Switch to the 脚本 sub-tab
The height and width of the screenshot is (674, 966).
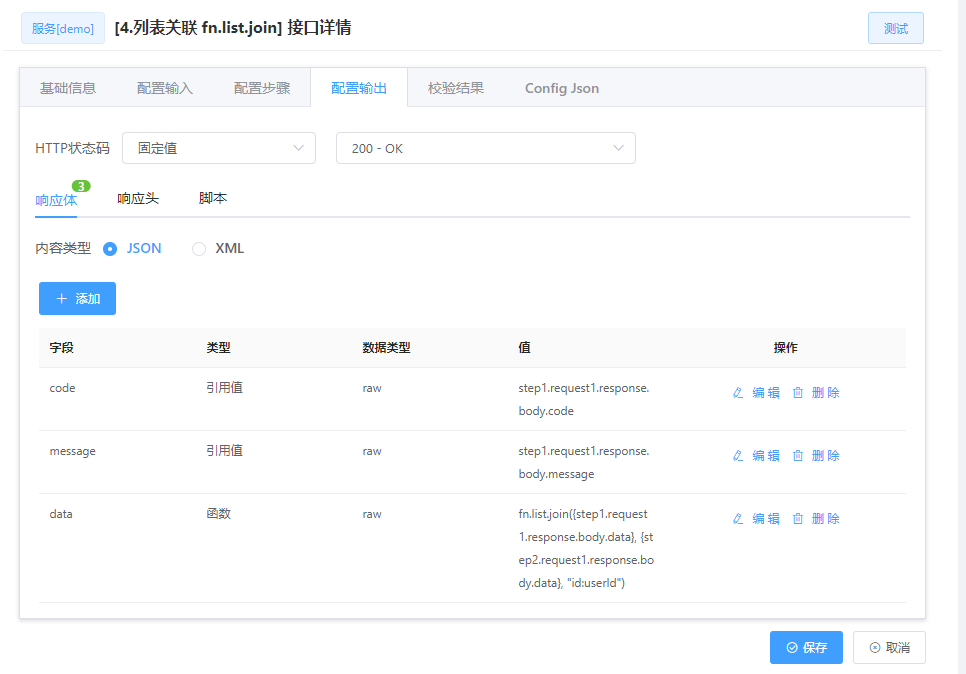pos(211,198)
